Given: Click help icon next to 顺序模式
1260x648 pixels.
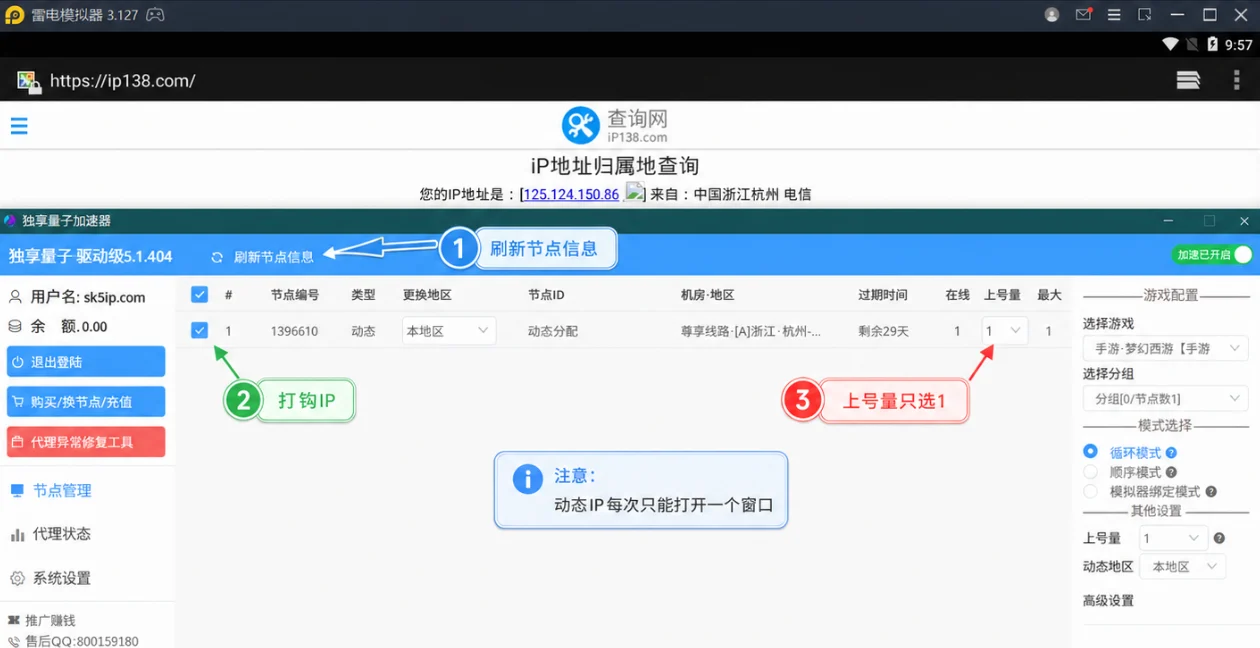Looking at the screenshot, I should pyautogui.click(x=1171, y=472).
